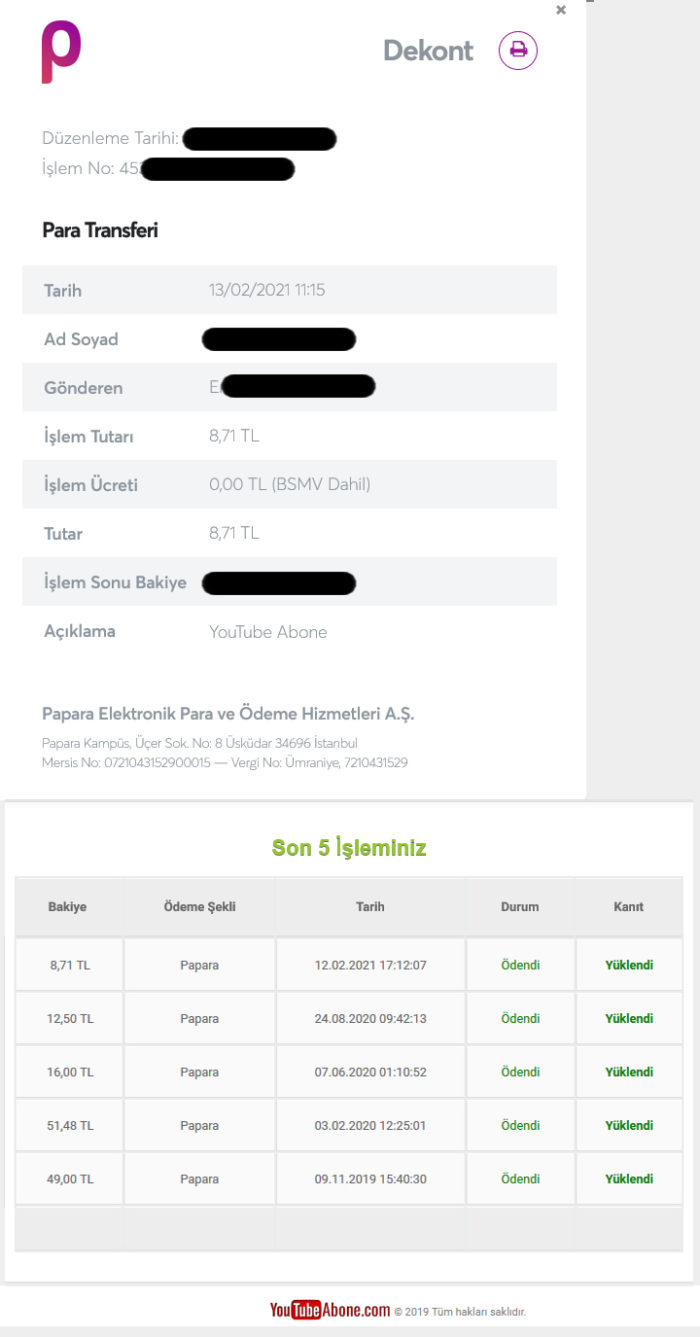Click the Ödeme Şekli column header
Screen dimensions: 700x1337
[199, 907]
